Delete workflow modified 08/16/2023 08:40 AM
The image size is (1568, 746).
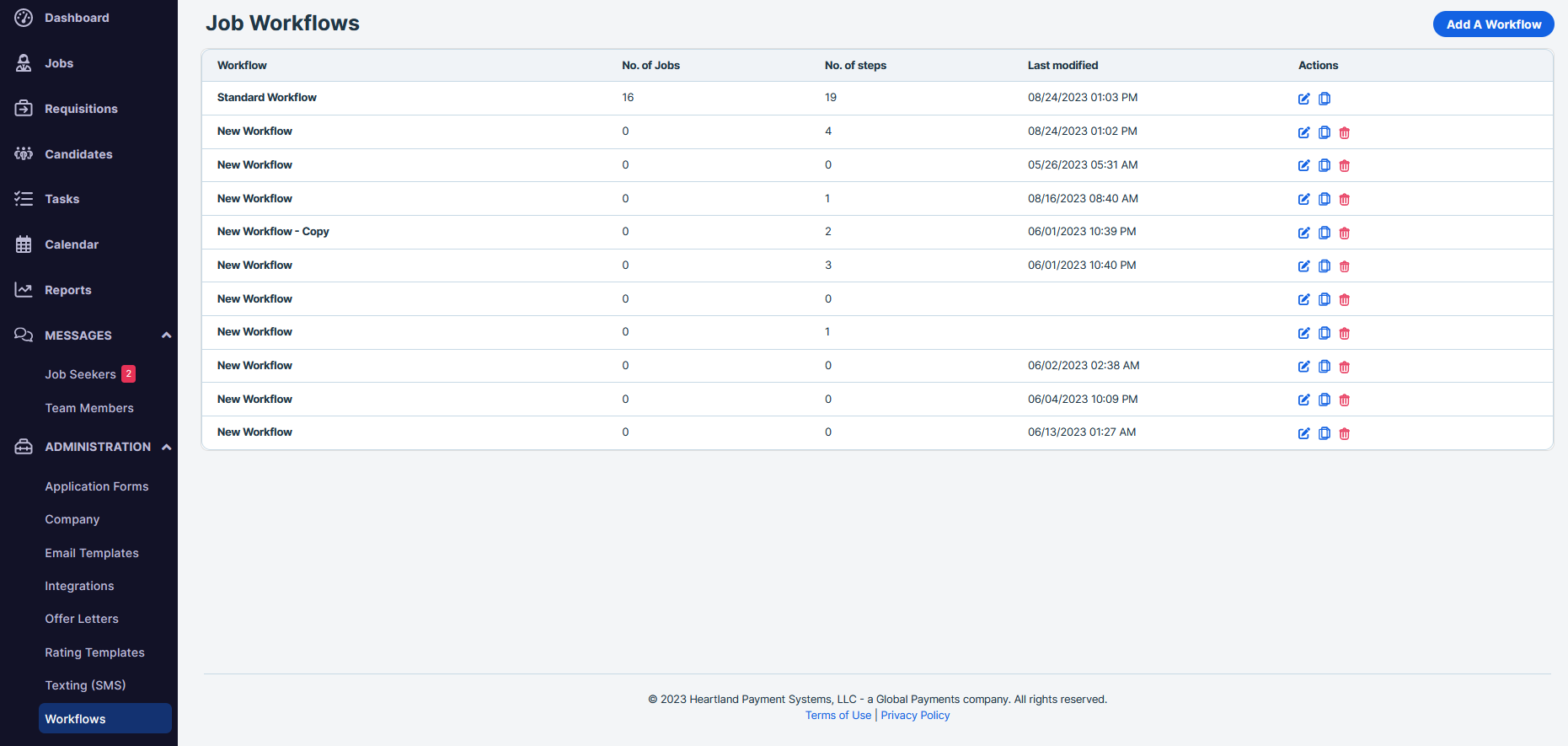coord(1345,199)
